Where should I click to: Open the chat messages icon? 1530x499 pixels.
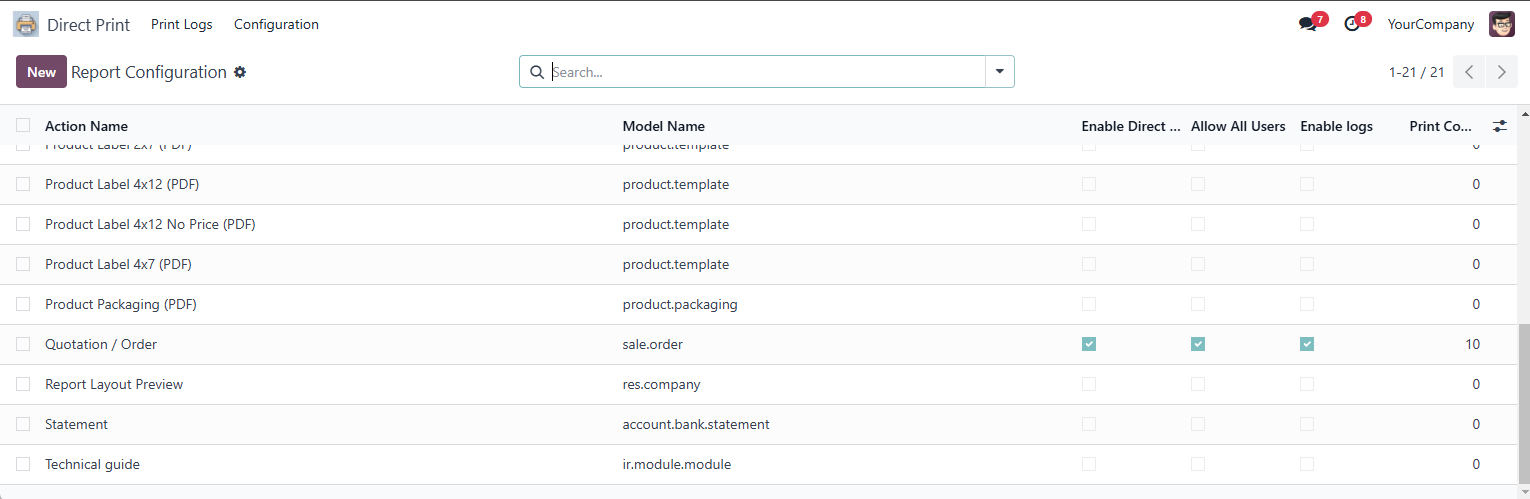point(1307,24)
